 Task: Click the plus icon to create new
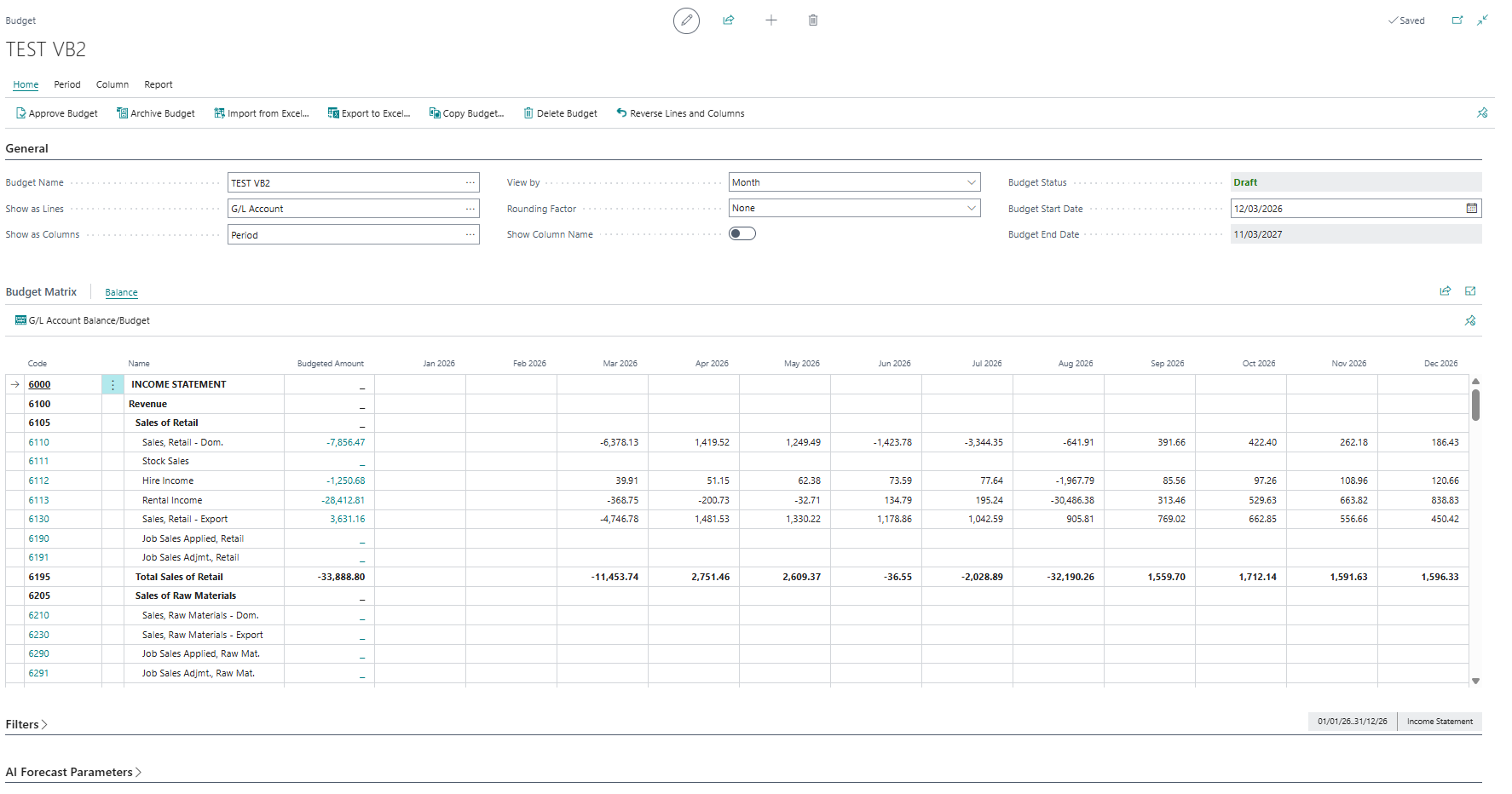point(771,20)
